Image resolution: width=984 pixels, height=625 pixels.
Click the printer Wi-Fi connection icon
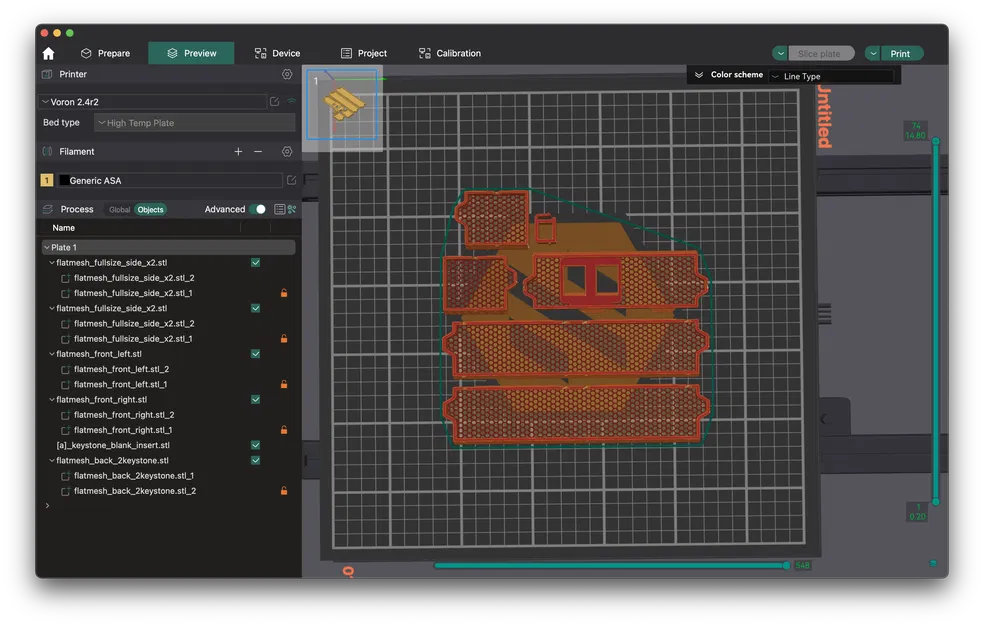point(291,101)
